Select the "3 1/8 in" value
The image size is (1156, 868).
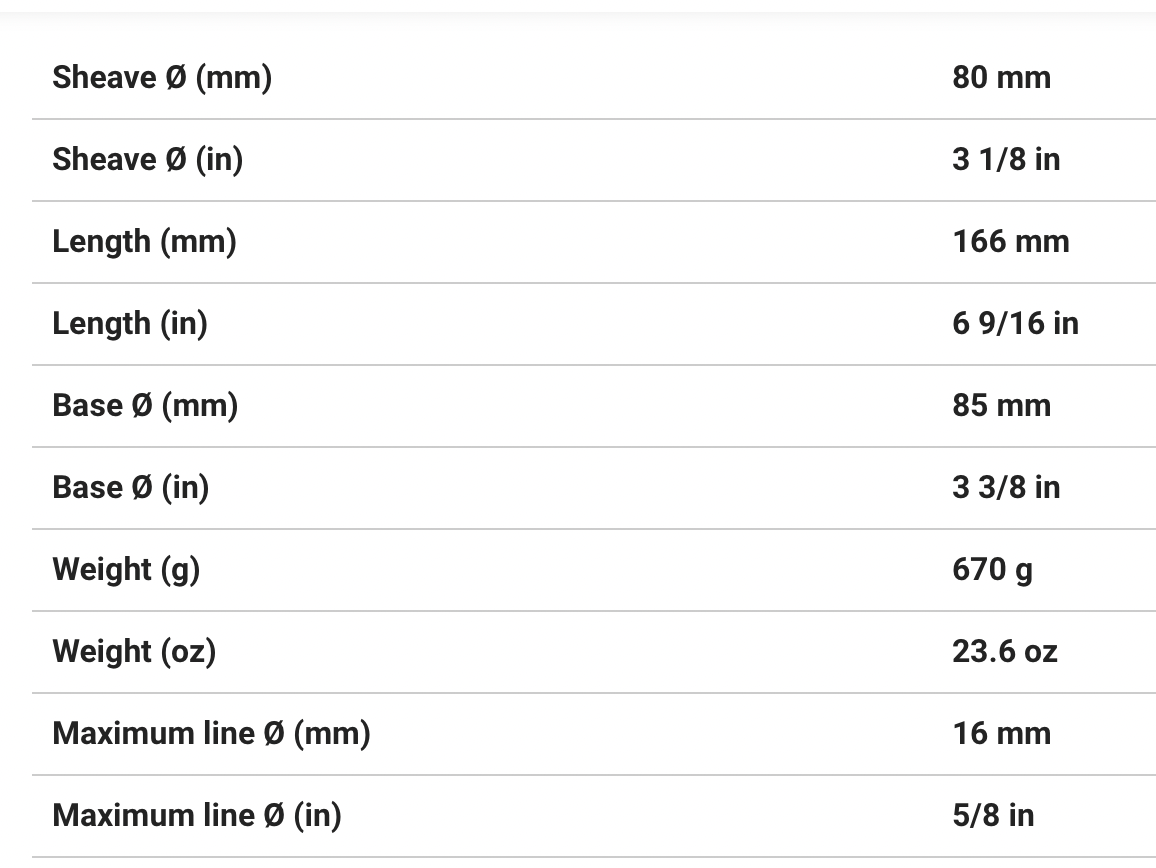tap(1006, 159)
